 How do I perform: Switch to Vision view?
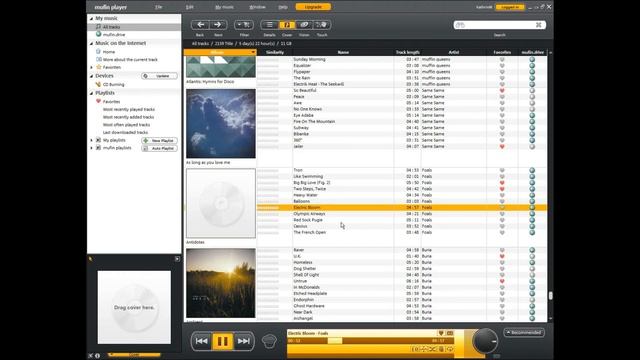point(304,25)
